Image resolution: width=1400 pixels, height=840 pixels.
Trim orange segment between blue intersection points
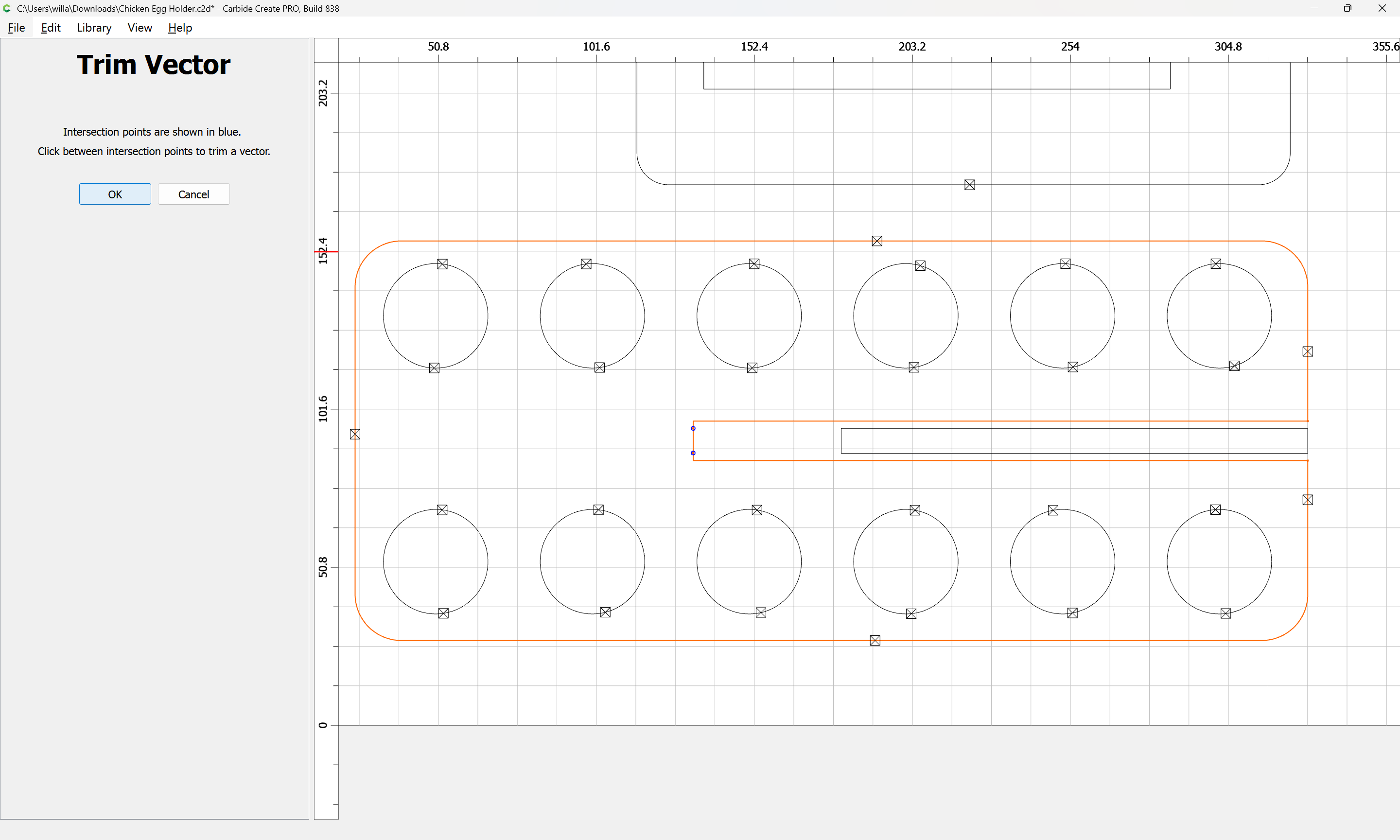click(x=693, y=441)
